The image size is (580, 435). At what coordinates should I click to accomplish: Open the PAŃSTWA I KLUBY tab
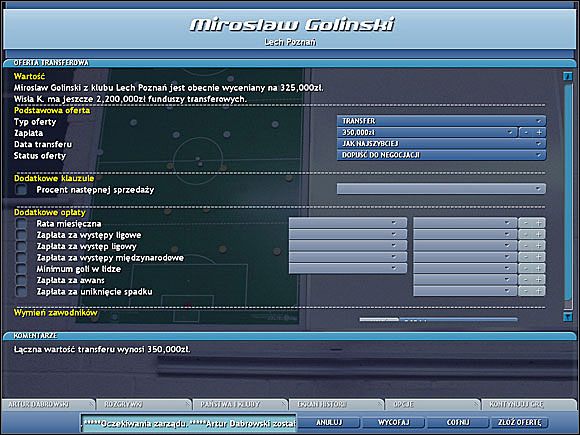click(x=240, y=404)
